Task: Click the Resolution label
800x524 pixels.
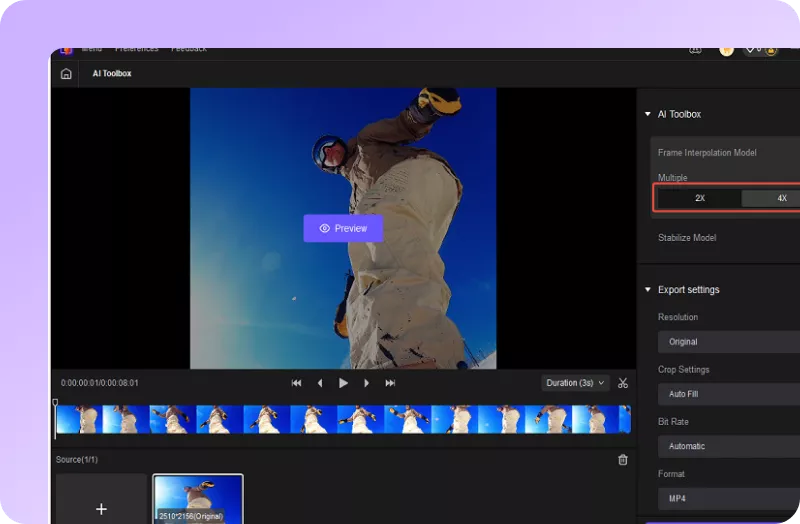Action: click(x=678, y=317)
